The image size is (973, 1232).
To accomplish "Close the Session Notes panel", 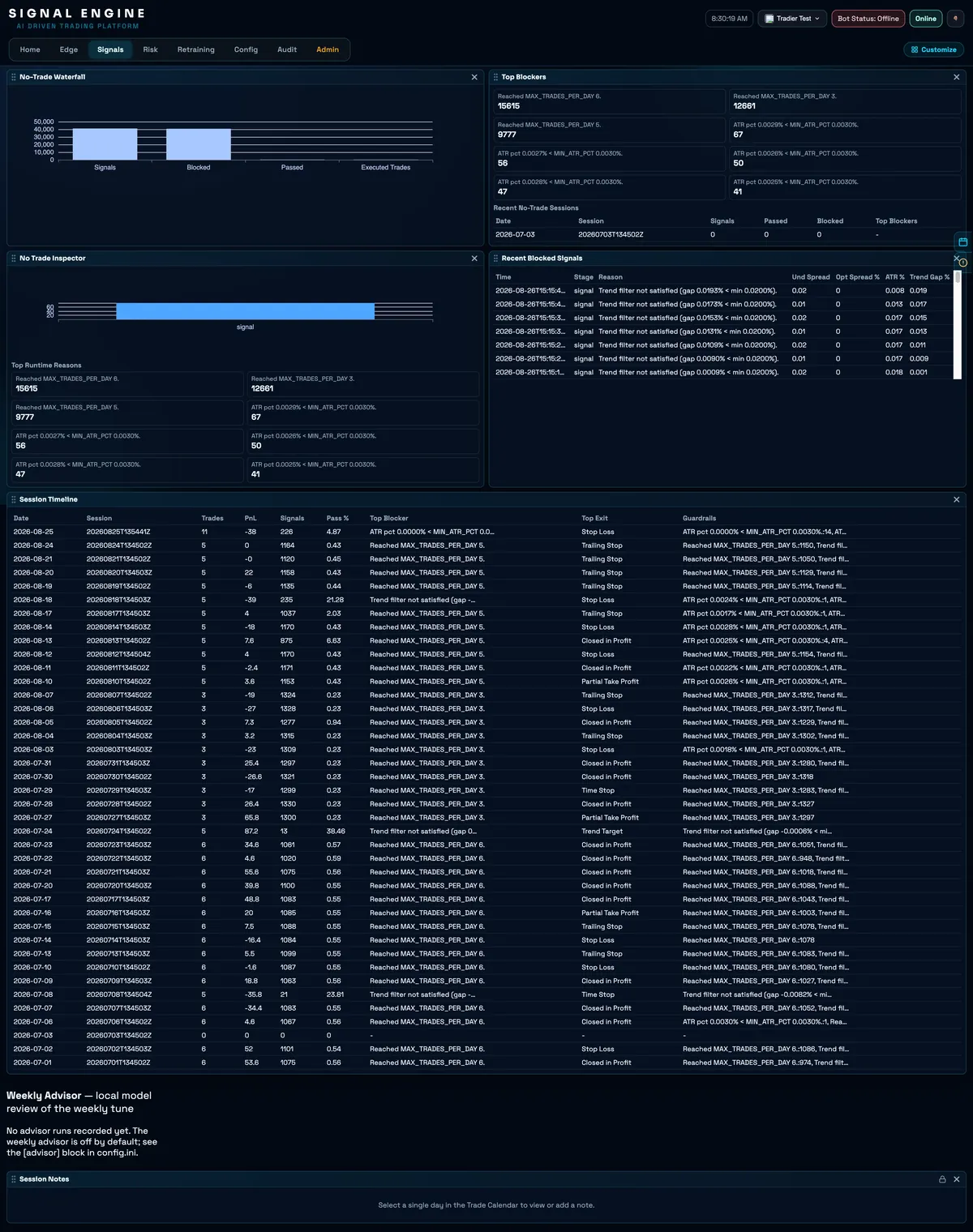I will pos(957,1179).
